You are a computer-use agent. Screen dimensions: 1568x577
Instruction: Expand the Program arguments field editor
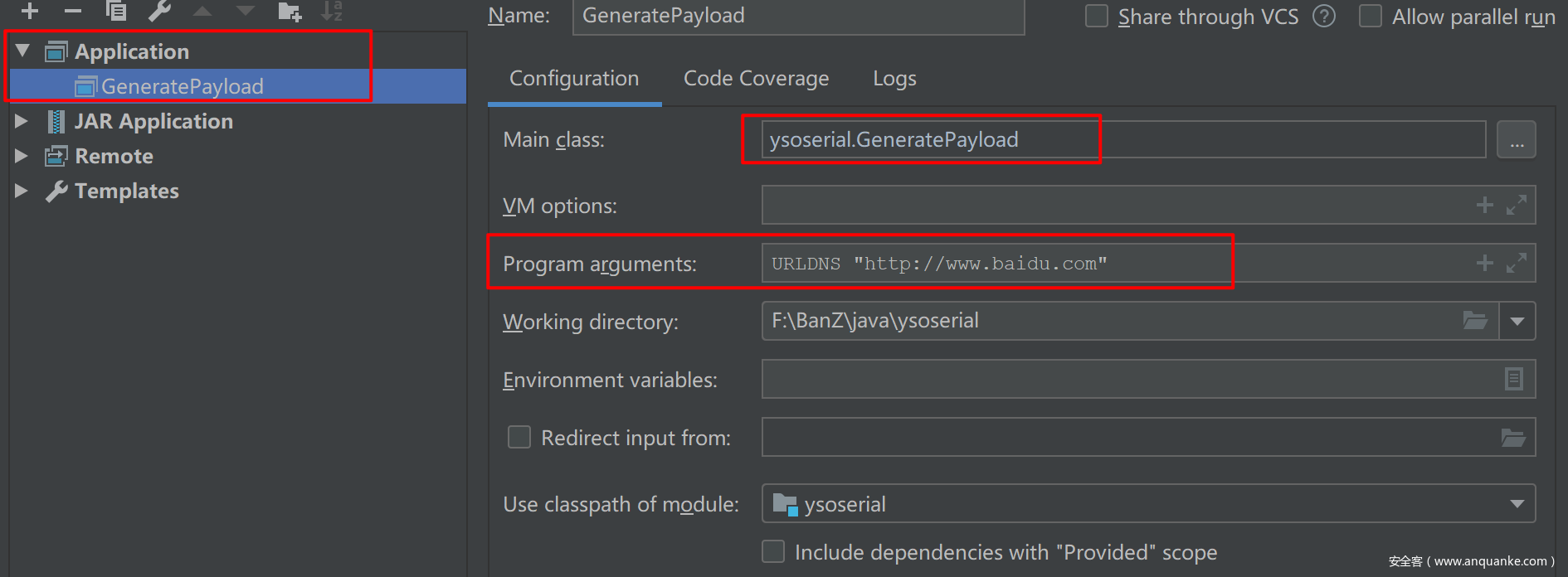[1517, 263]
